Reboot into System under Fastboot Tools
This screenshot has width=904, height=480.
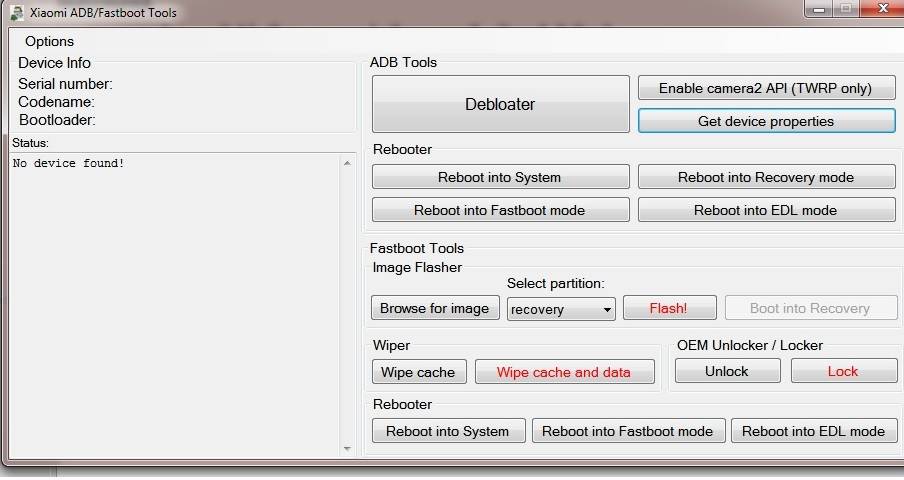click(449, 431)
